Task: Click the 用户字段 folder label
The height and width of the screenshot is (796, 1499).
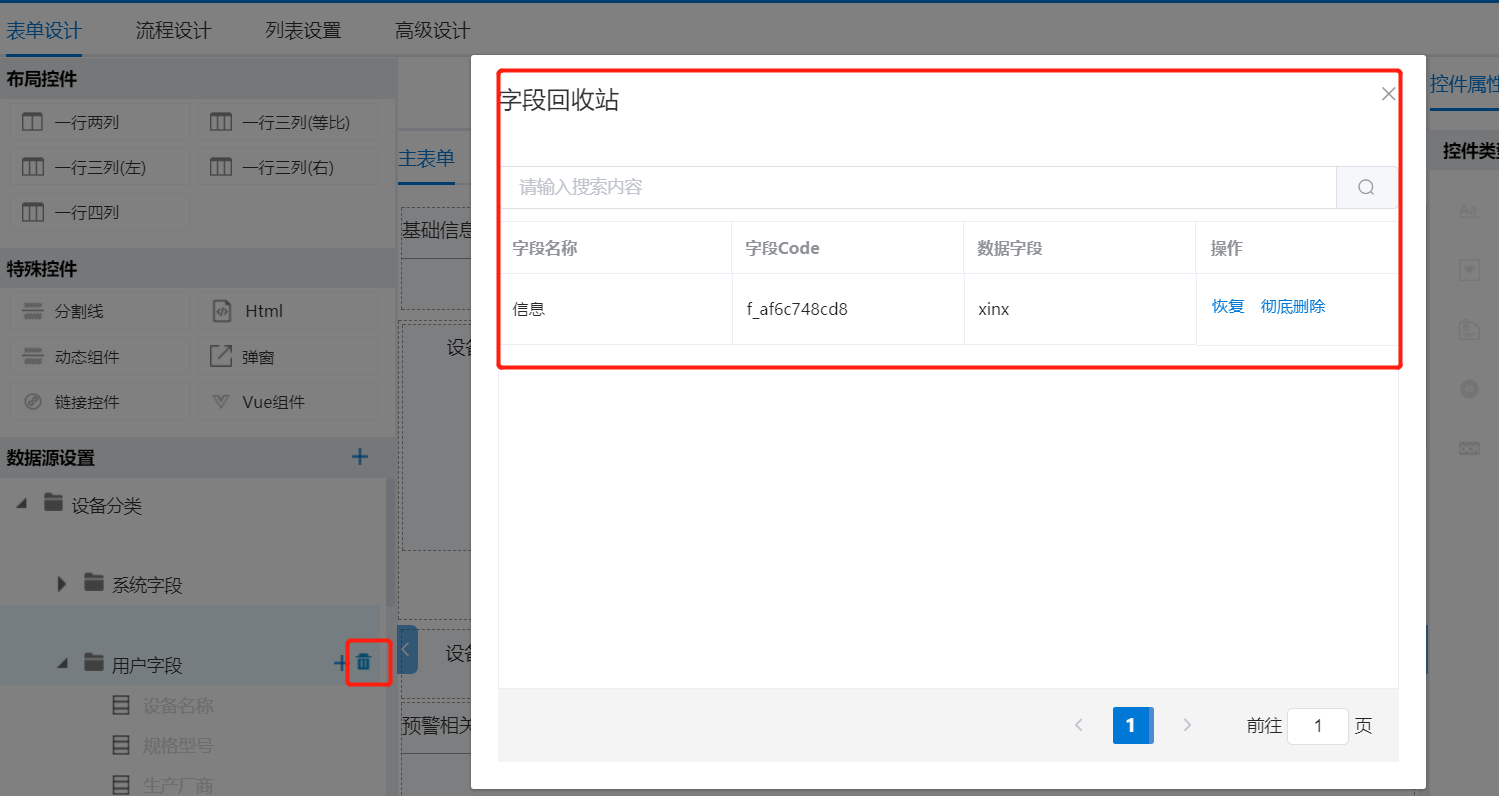Action: pos(147,665)
